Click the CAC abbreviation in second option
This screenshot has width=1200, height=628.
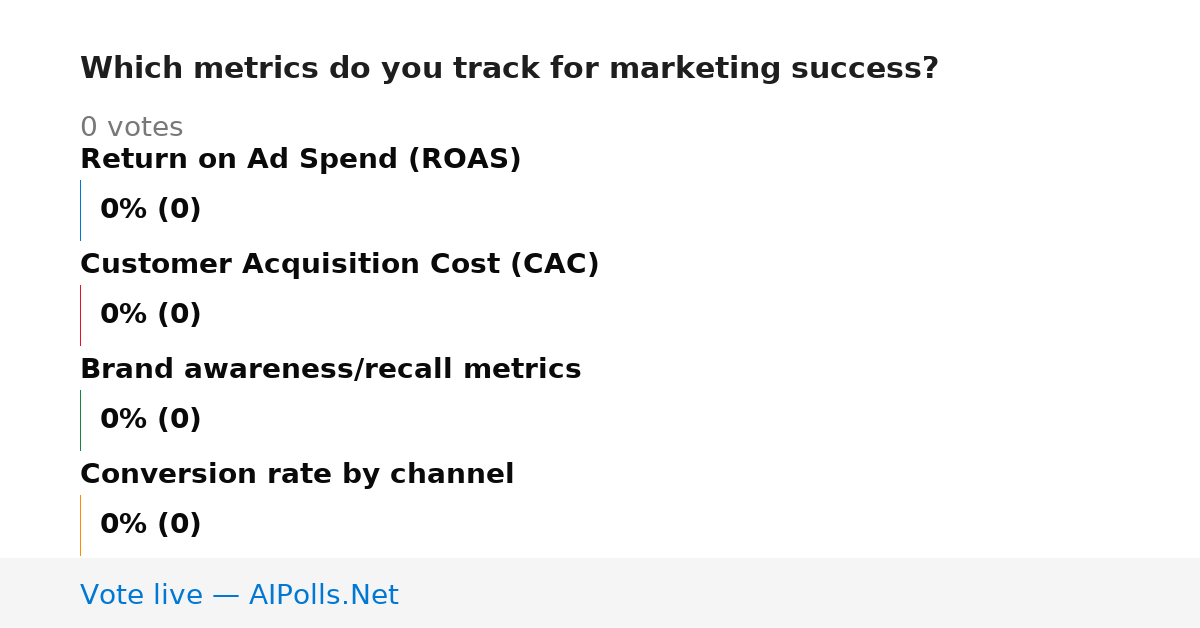(555, 264)
